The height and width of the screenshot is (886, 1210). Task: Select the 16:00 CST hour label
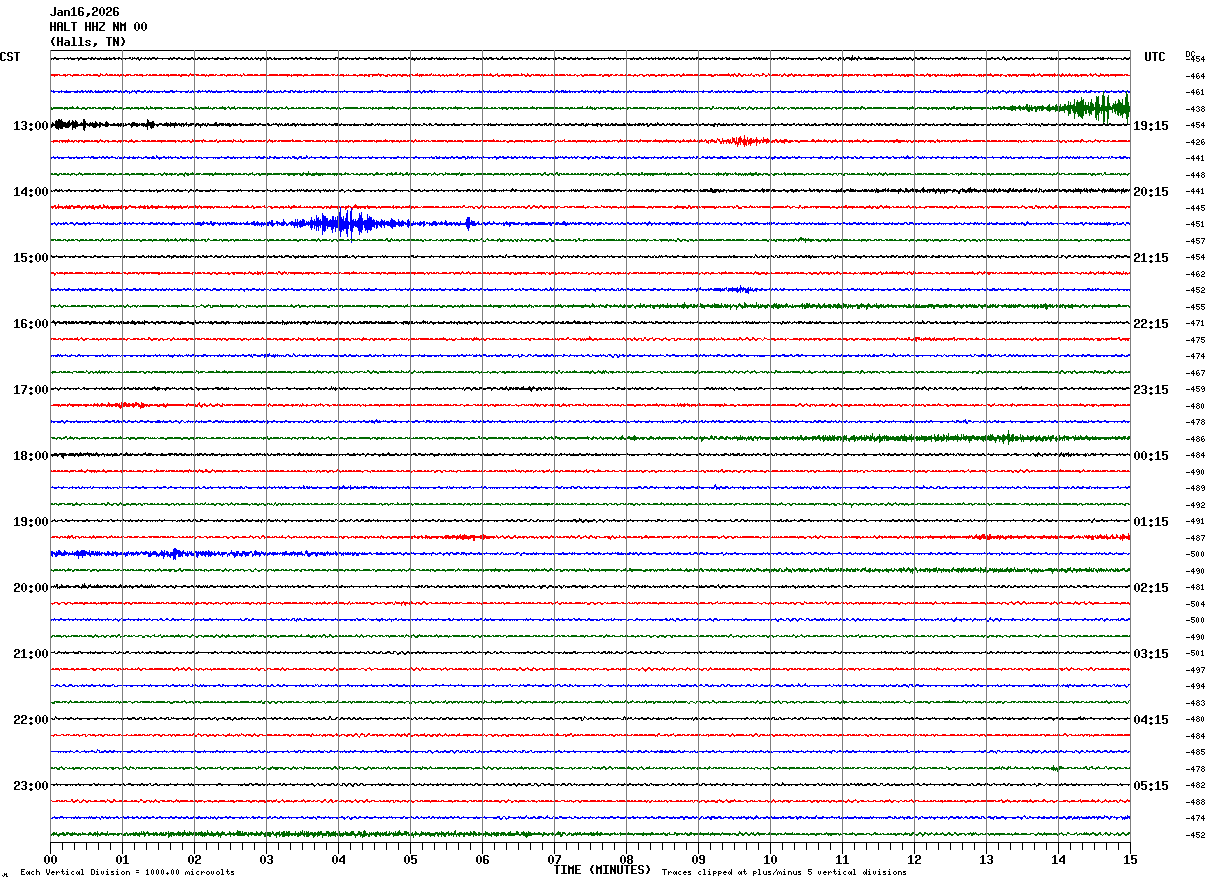30,324
